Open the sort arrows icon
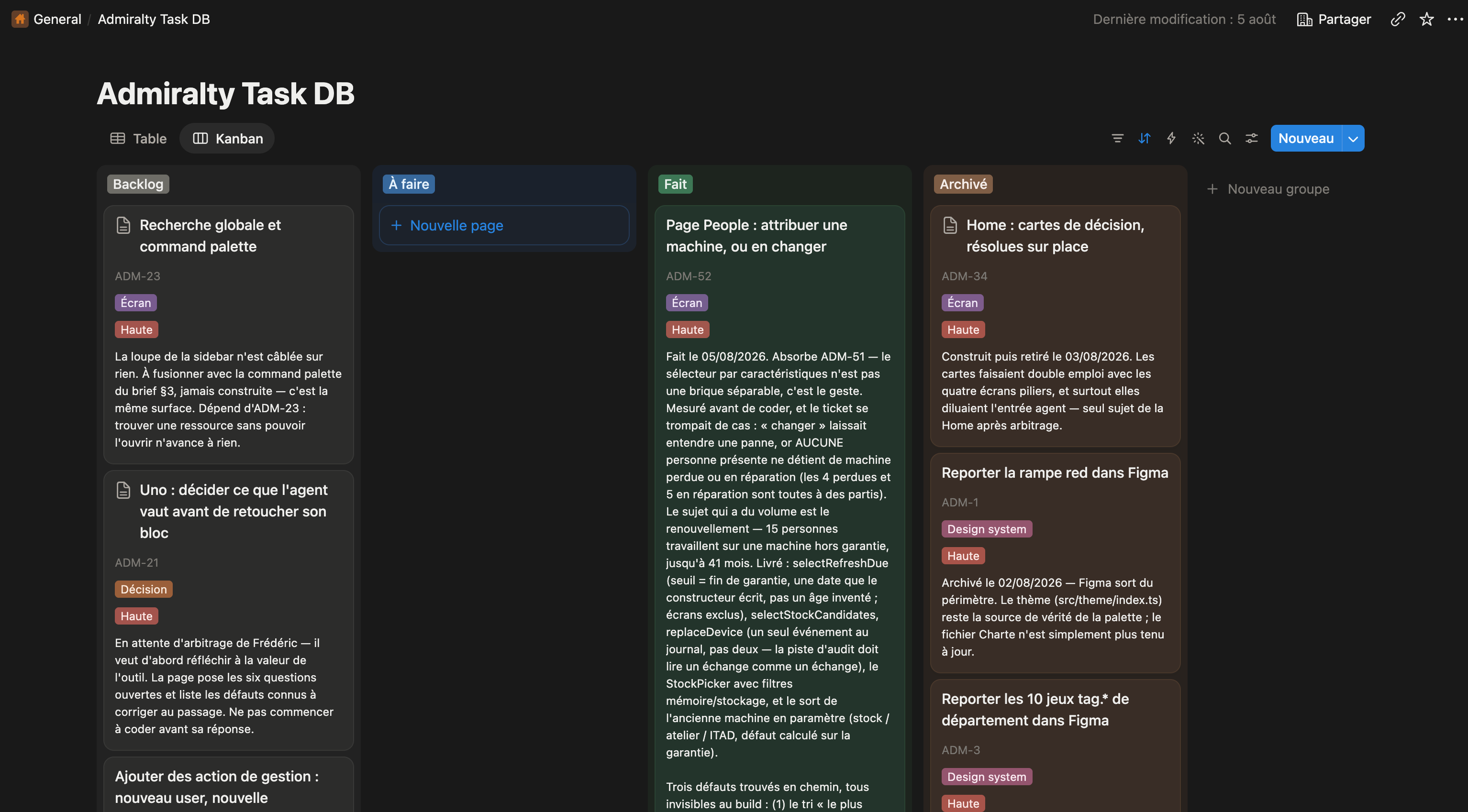This screenshot has width=1468, height=812. point(1144,138)
